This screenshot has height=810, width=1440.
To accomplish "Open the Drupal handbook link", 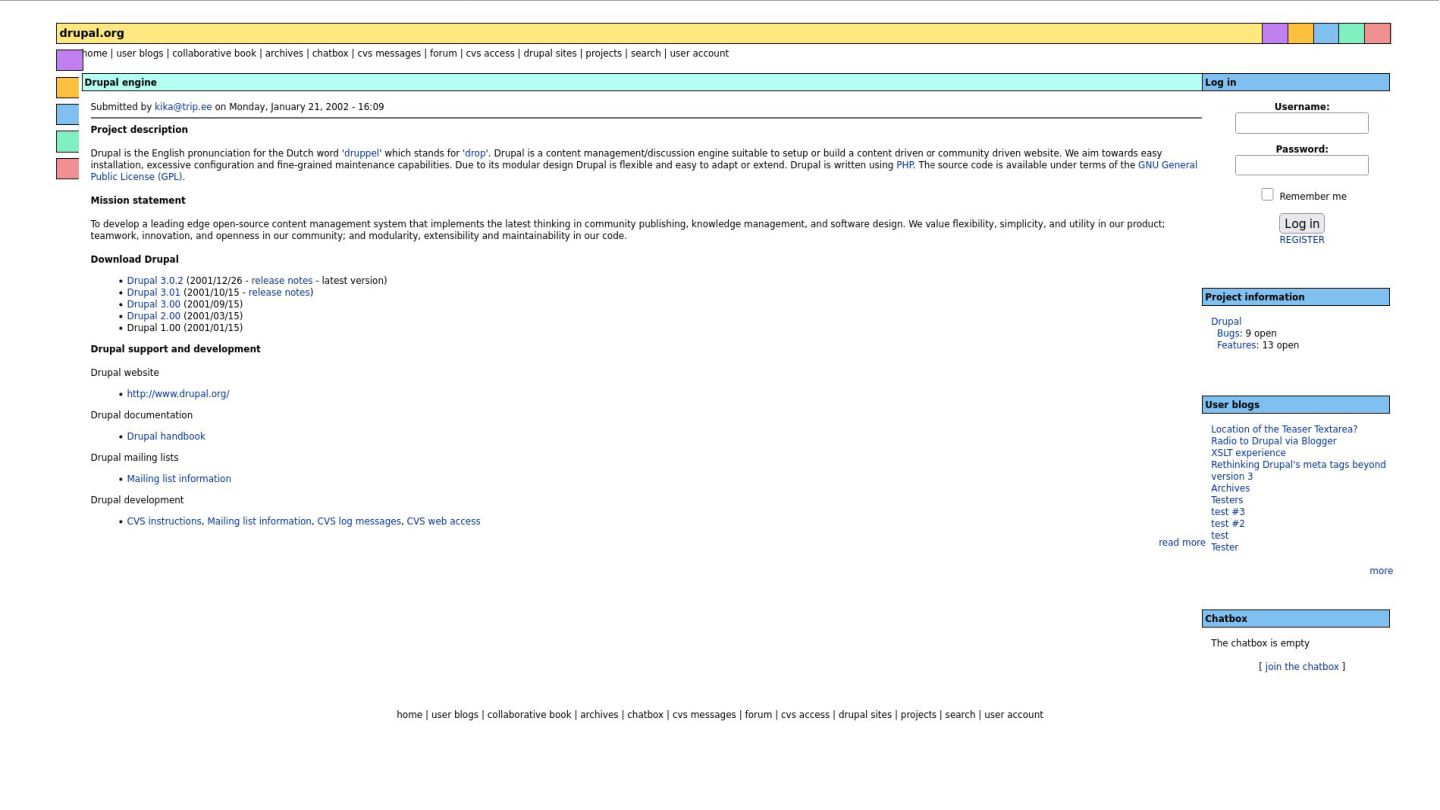I will 166,437.
